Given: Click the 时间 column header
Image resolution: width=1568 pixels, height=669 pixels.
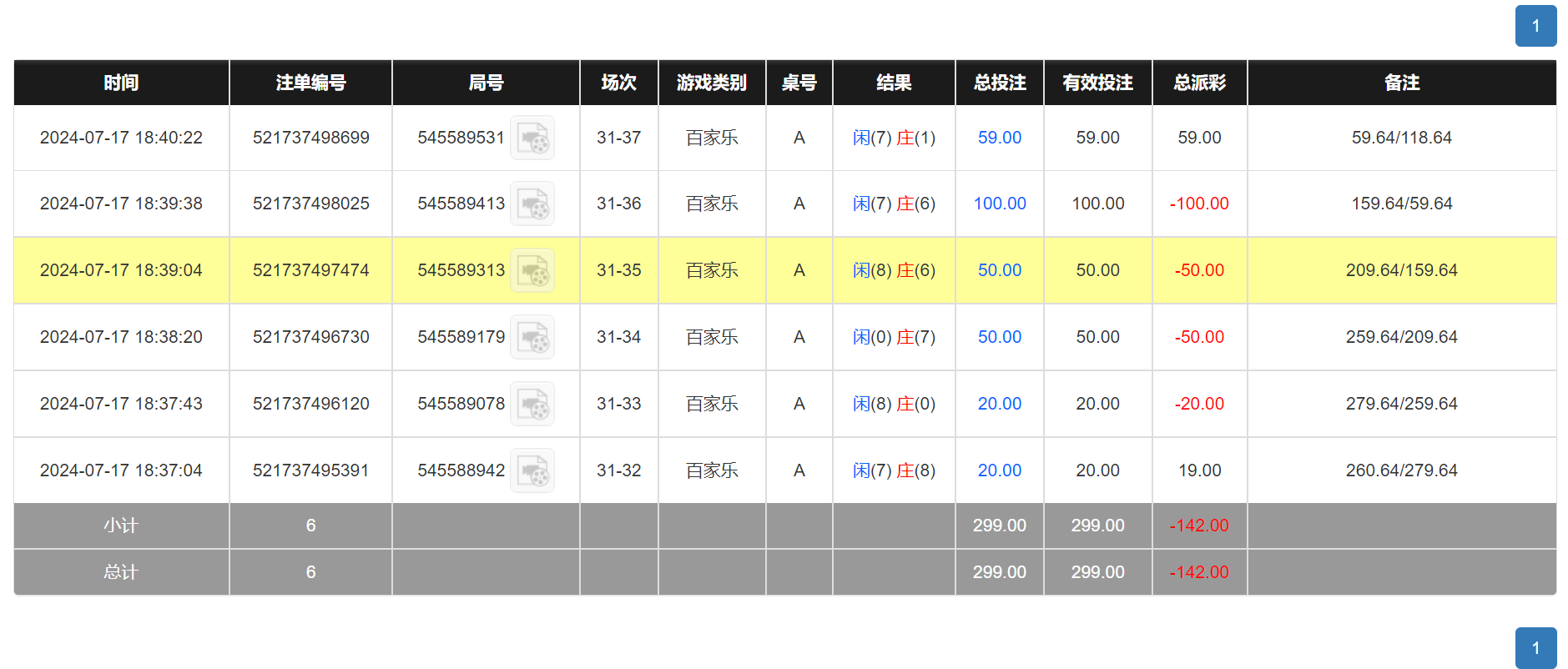Looking at the screenshot, I should coord(121,83).
